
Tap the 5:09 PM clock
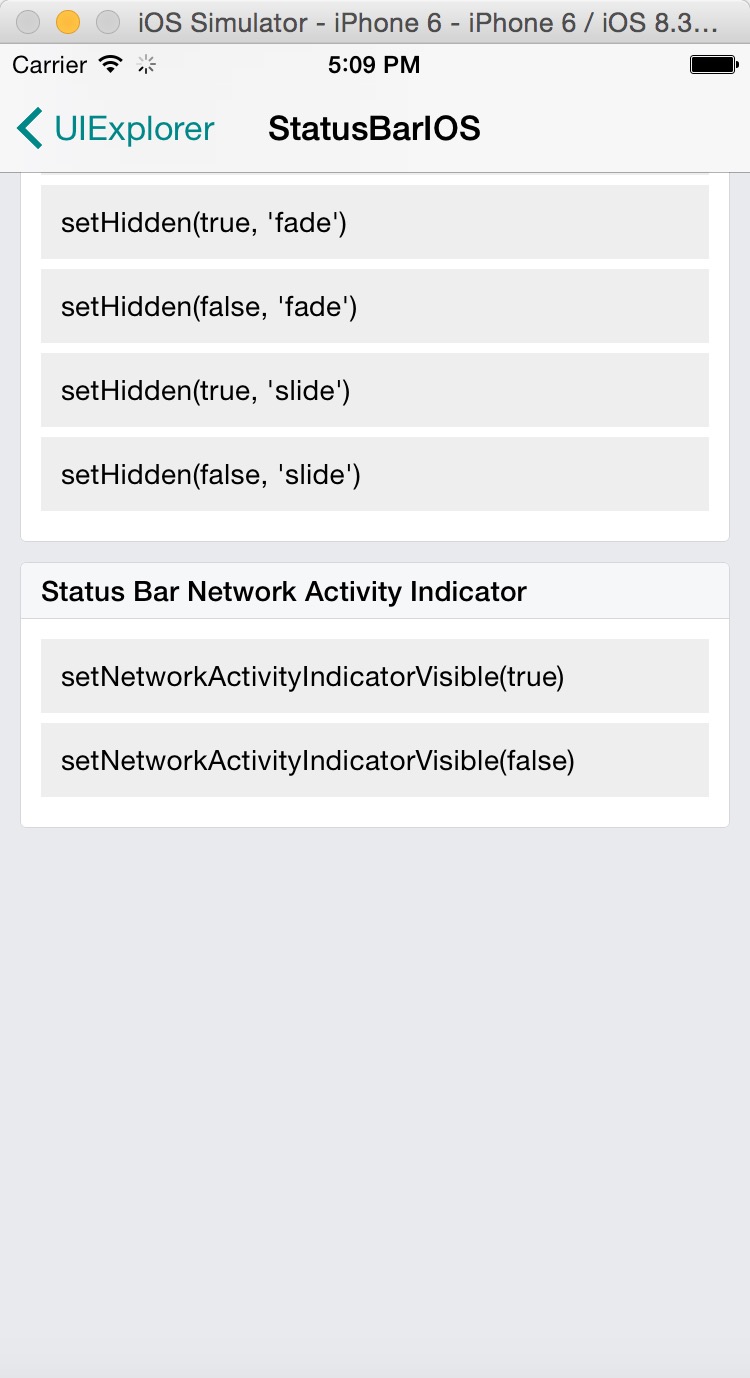pos(374,65)
